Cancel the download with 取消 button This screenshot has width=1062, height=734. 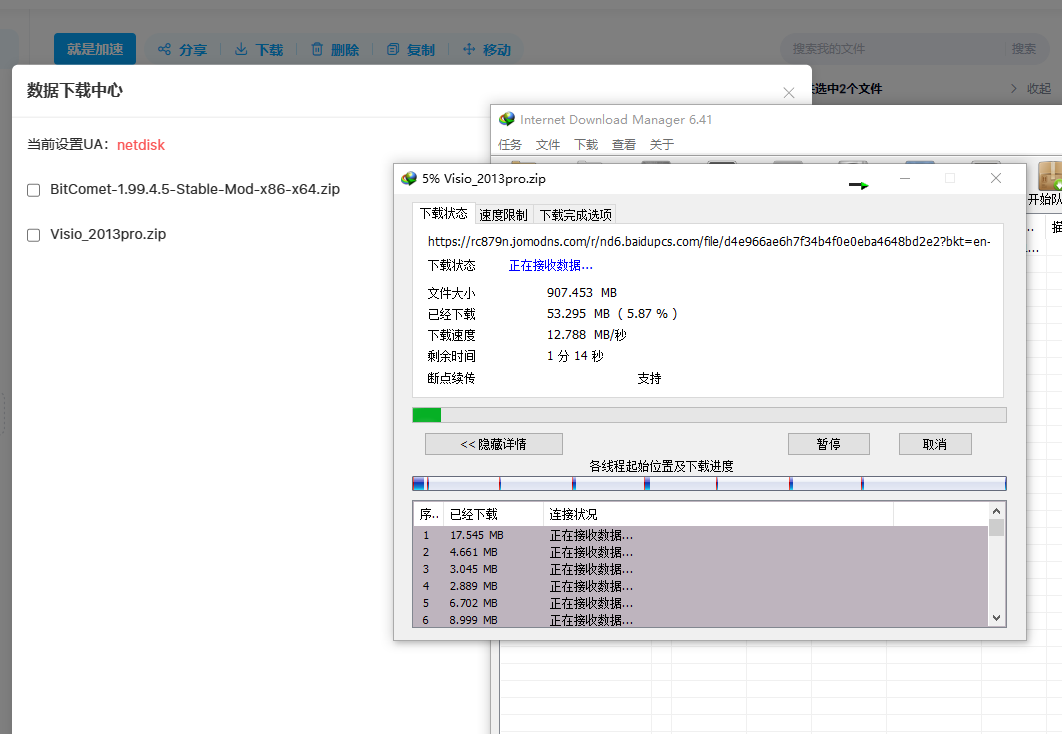coord(935,444)
